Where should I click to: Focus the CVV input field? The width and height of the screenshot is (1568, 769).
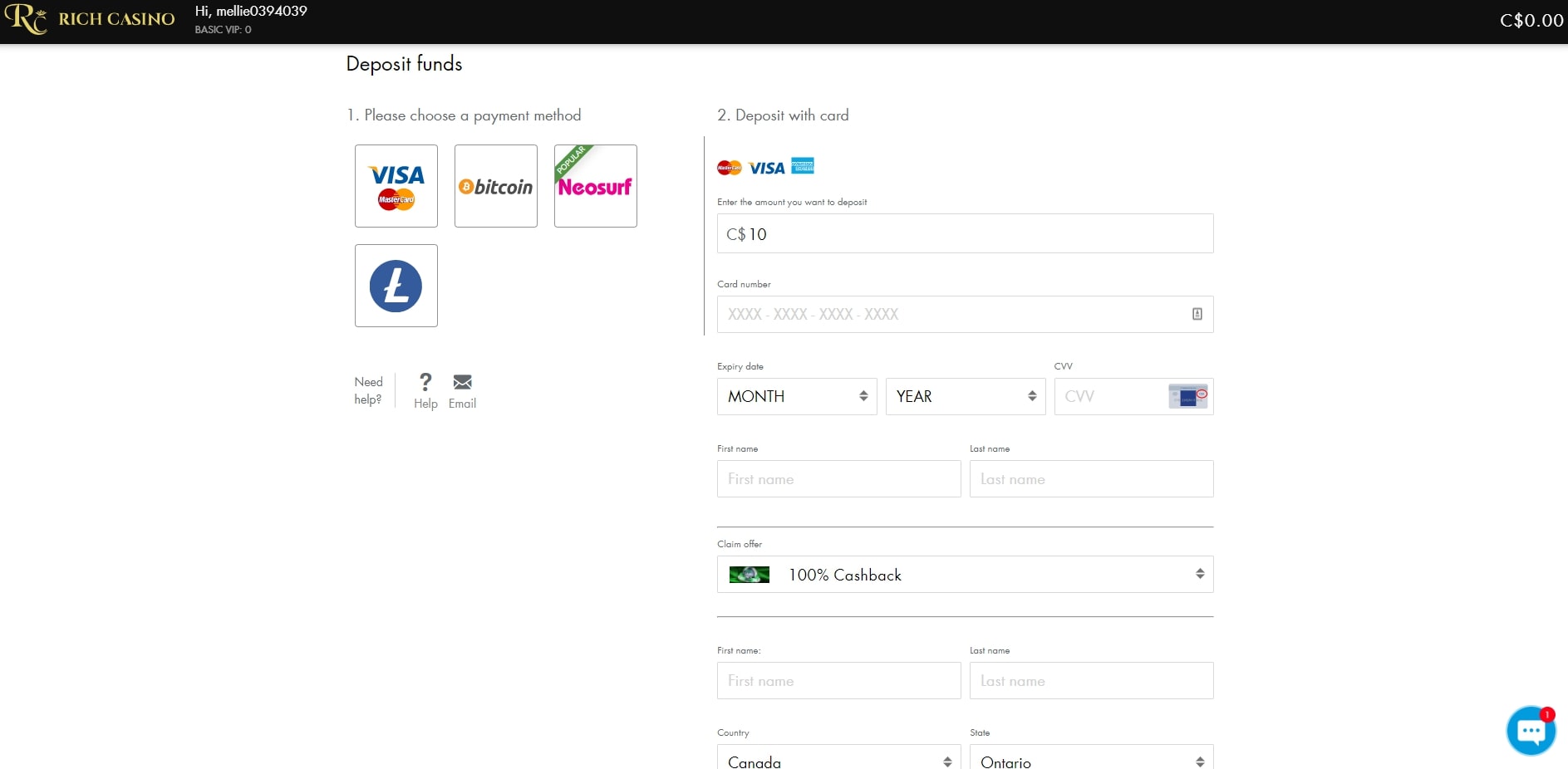coord(1134,396)
